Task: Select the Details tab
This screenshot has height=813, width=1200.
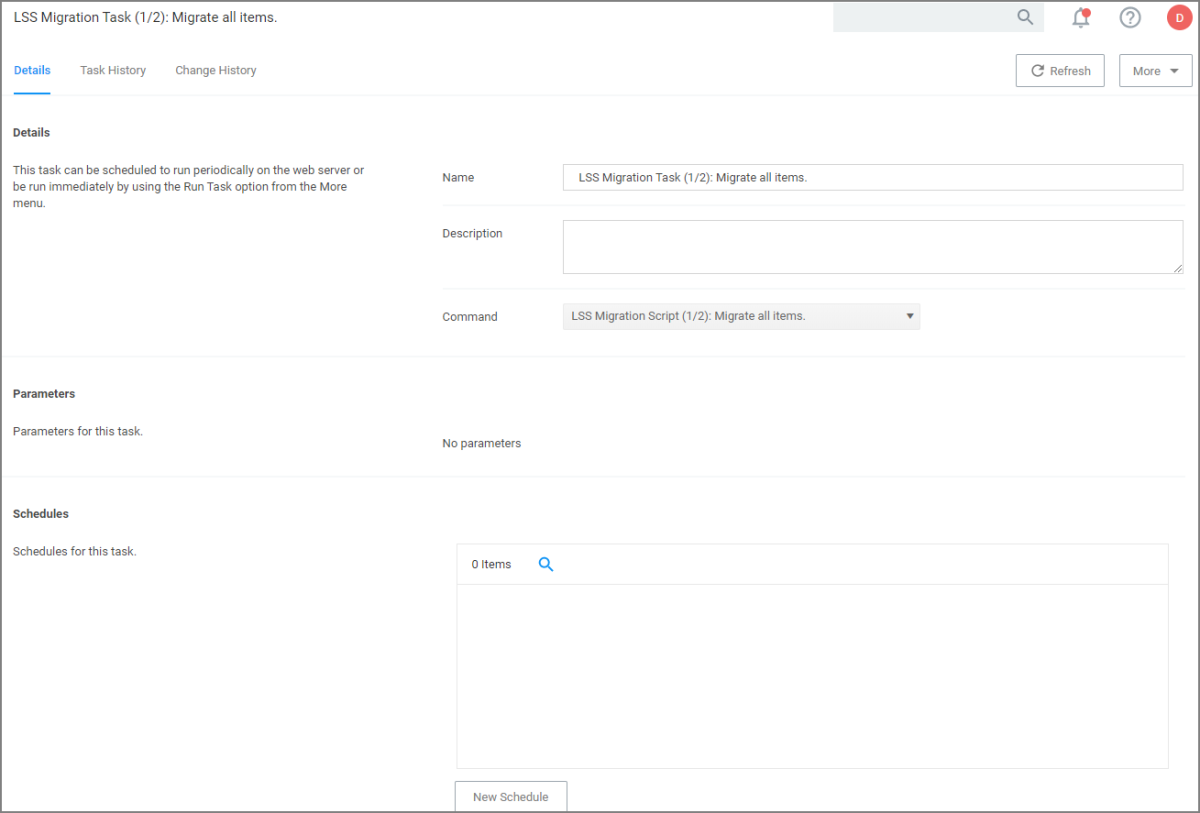Action: coord(32,71)
